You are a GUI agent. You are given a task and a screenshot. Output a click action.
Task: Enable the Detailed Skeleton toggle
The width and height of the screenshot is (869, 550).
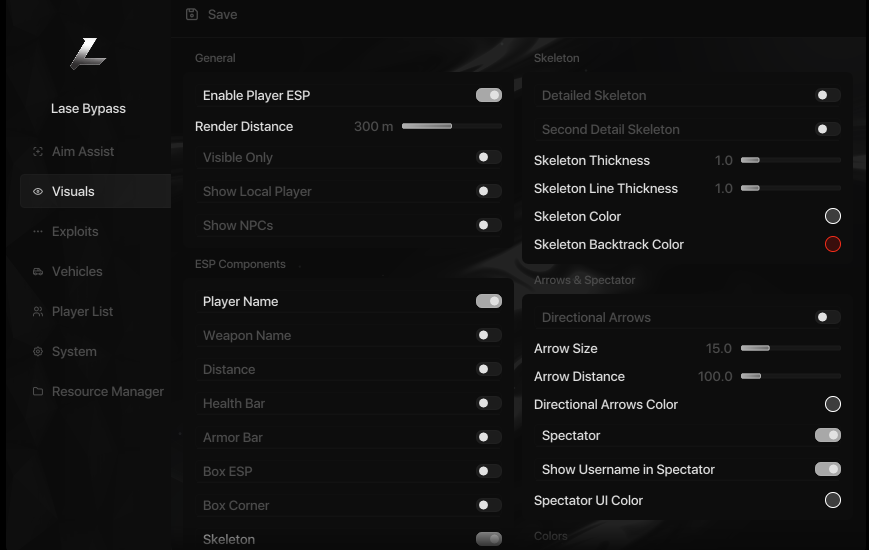828,95
